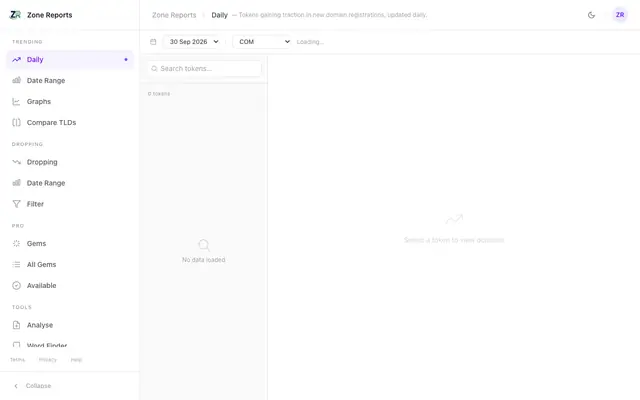
Task: Click the trending Date Range bar-chart icon
Action: click(16, 80)
